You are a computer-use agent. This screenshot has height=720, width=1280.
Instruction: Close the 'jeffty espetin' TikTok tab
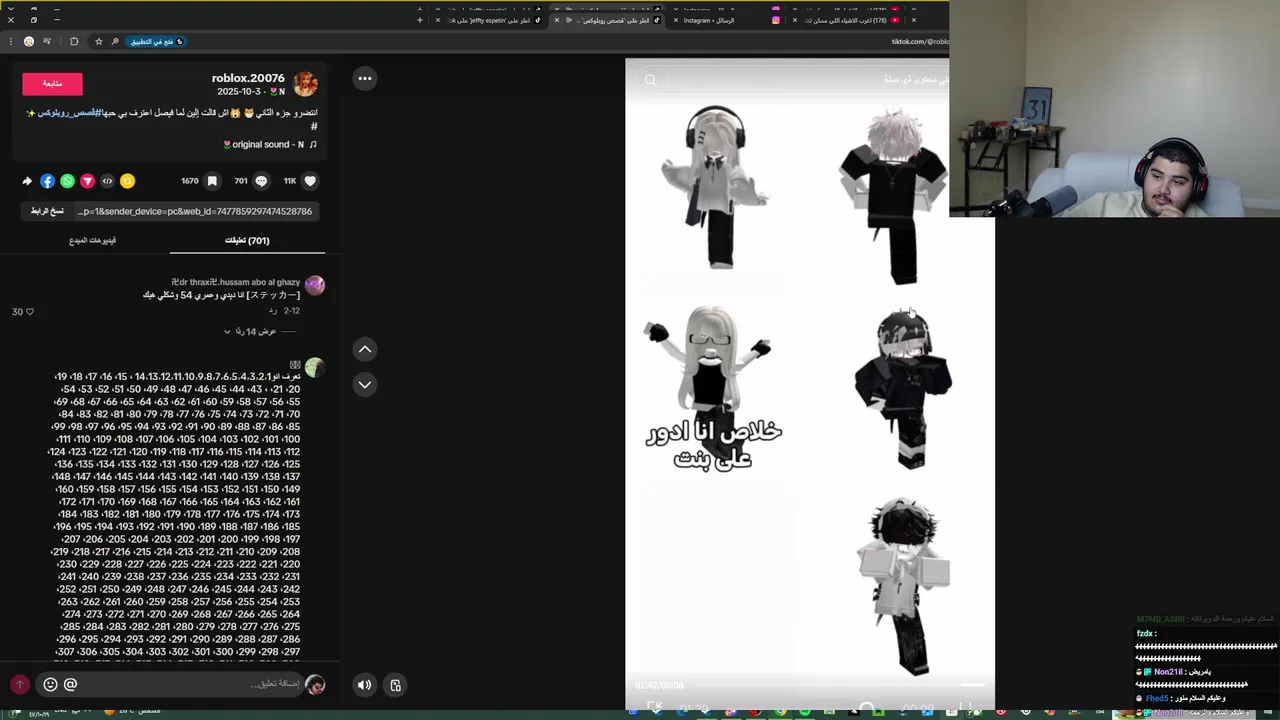pos(438,20)
